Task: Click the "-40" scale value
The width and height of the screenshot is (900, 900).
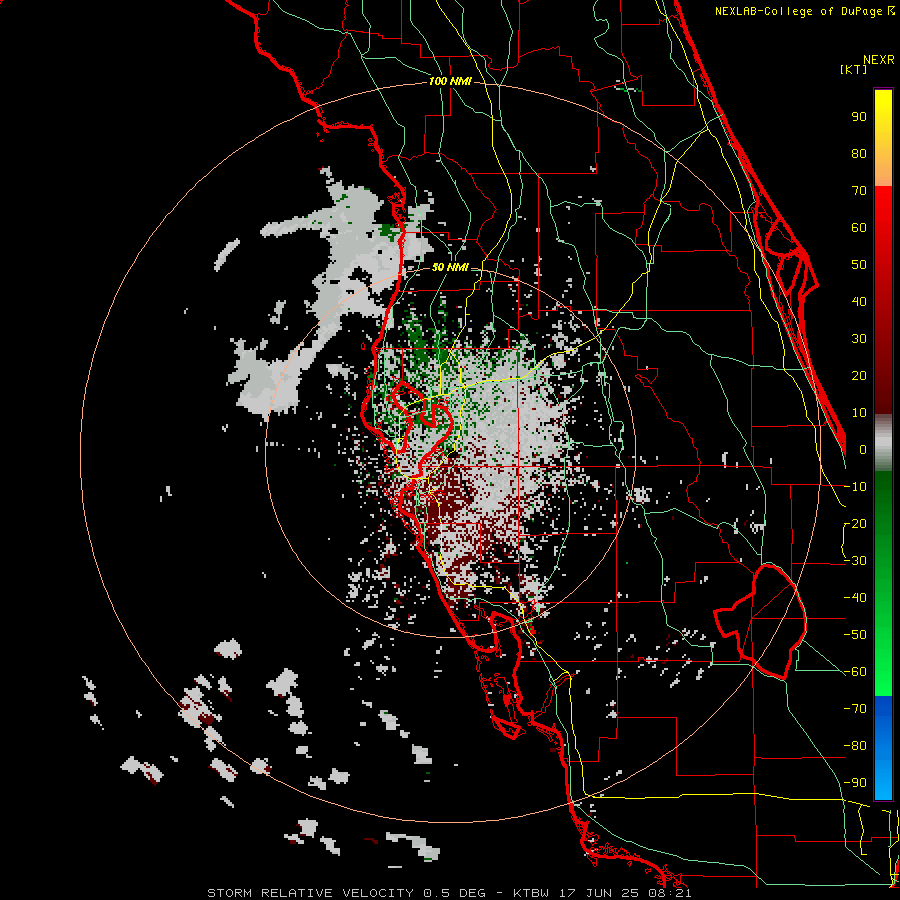Action: click(855, 598)
